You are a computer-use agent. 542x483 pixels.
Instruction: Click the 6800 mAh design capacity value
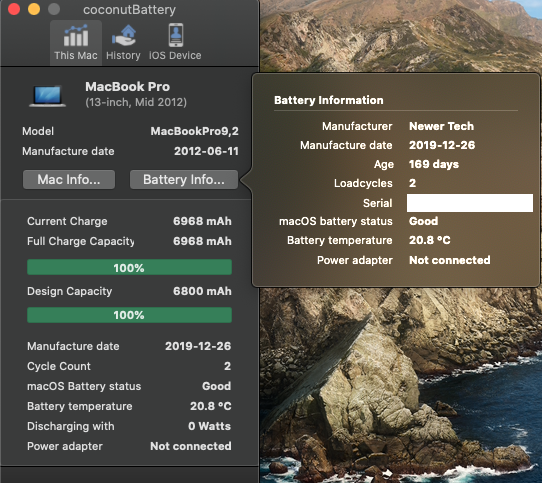tap(202, 291)
